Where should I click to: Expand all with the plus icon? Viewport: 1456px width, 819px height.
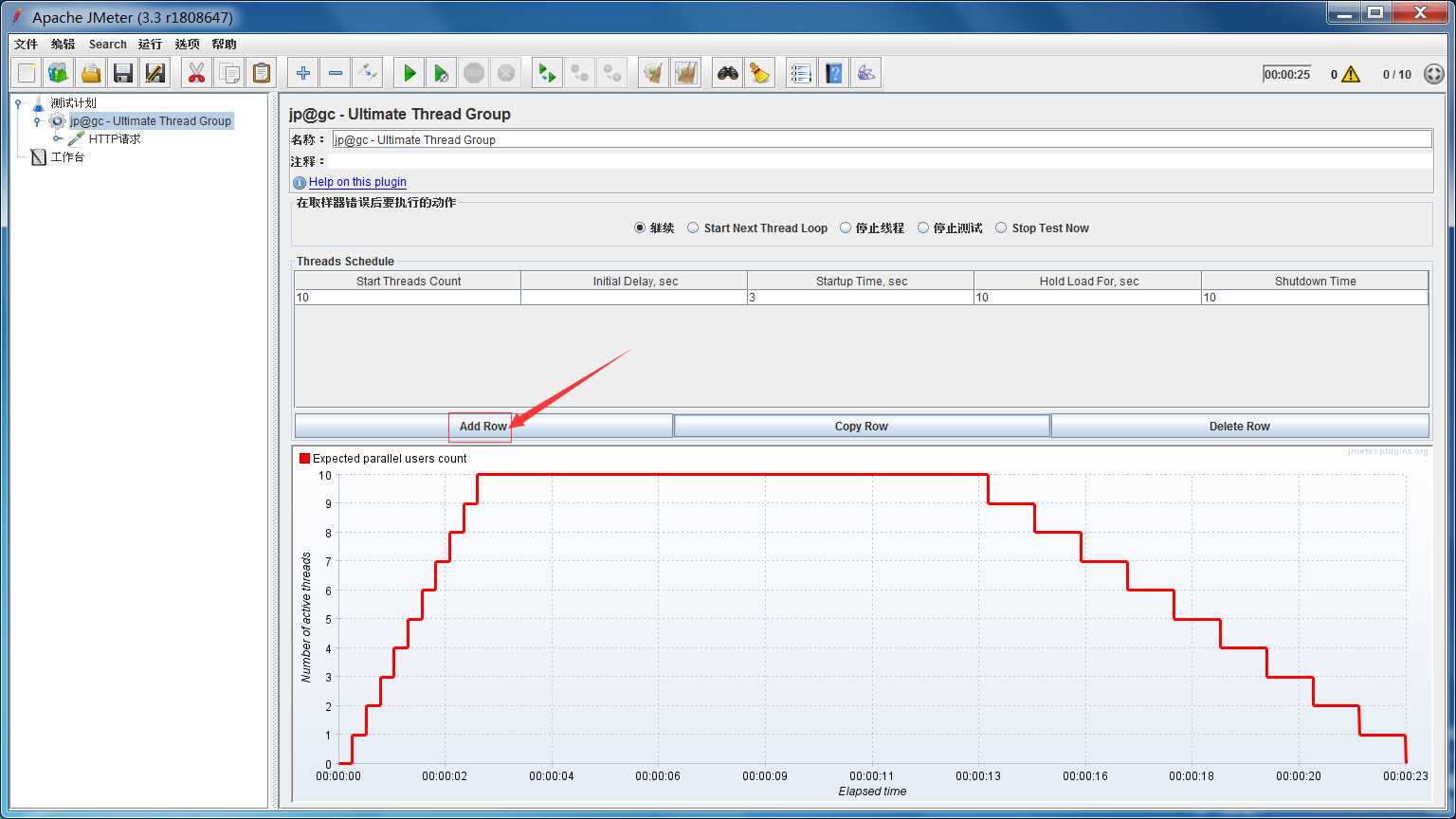coord(303,73)
